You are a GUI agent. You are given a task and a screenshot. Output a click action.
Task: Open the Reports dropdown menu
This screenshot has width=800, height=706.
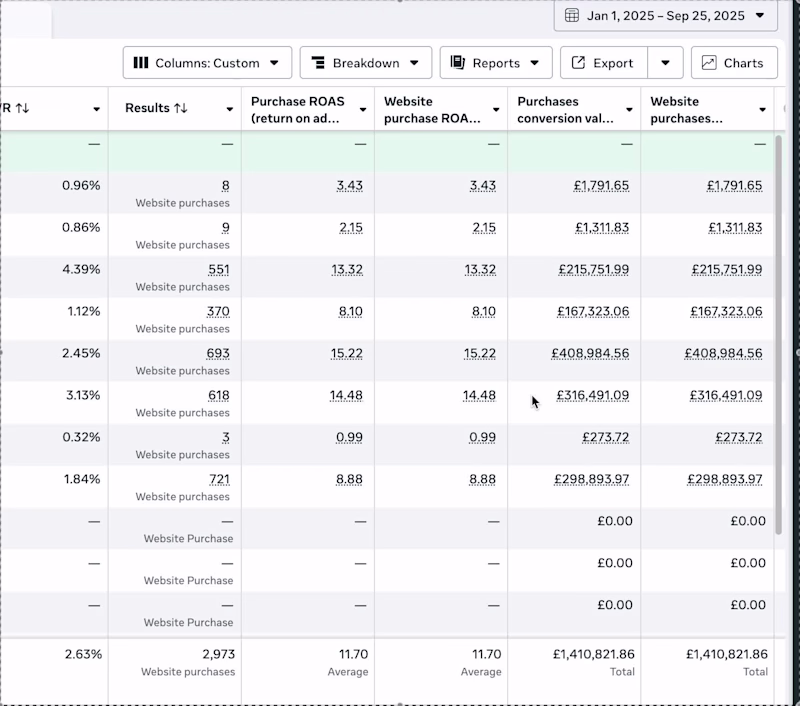496,63
